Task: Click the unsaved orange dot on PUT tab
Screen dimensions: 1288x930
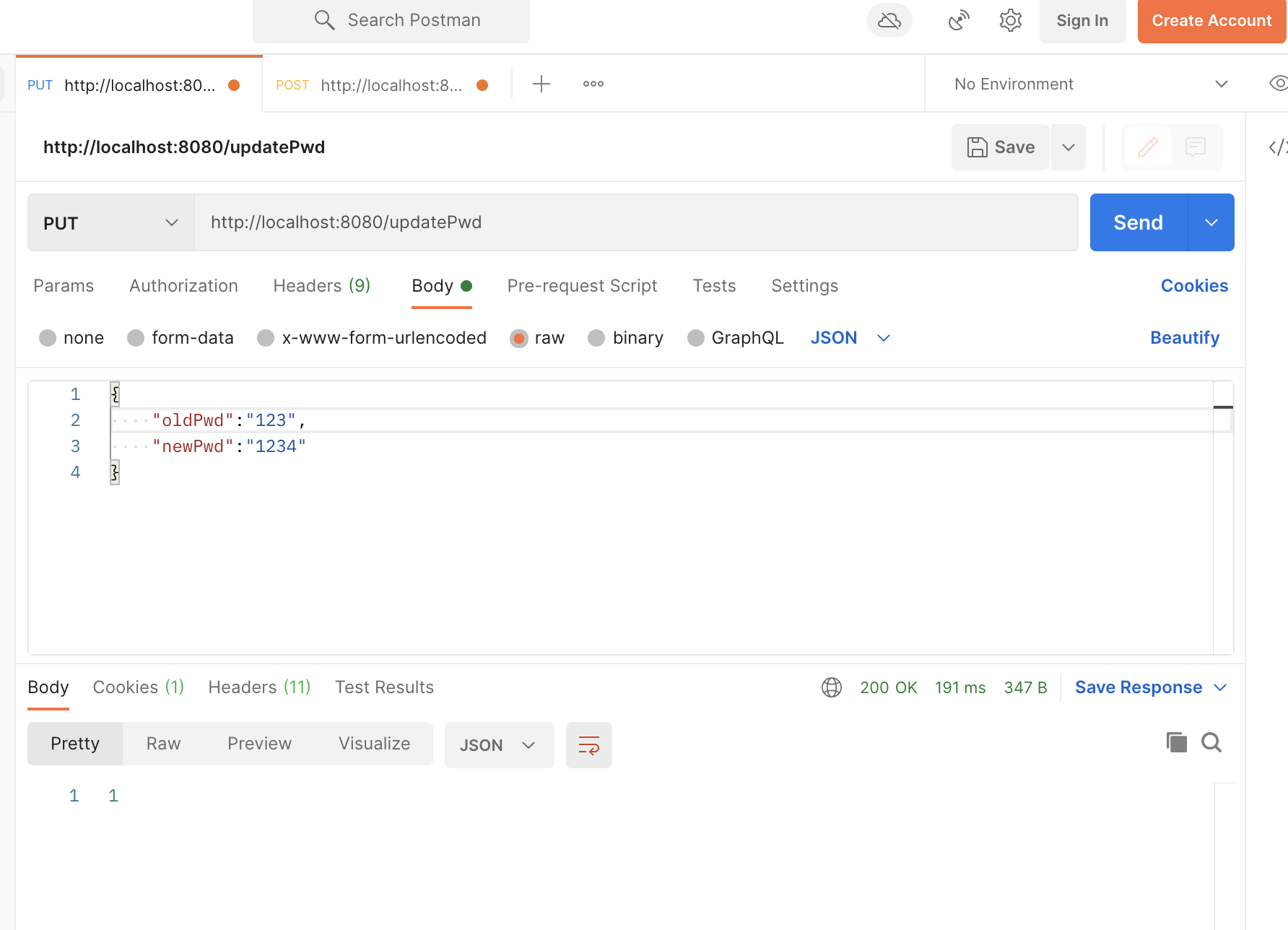Action: click(234, 85)
